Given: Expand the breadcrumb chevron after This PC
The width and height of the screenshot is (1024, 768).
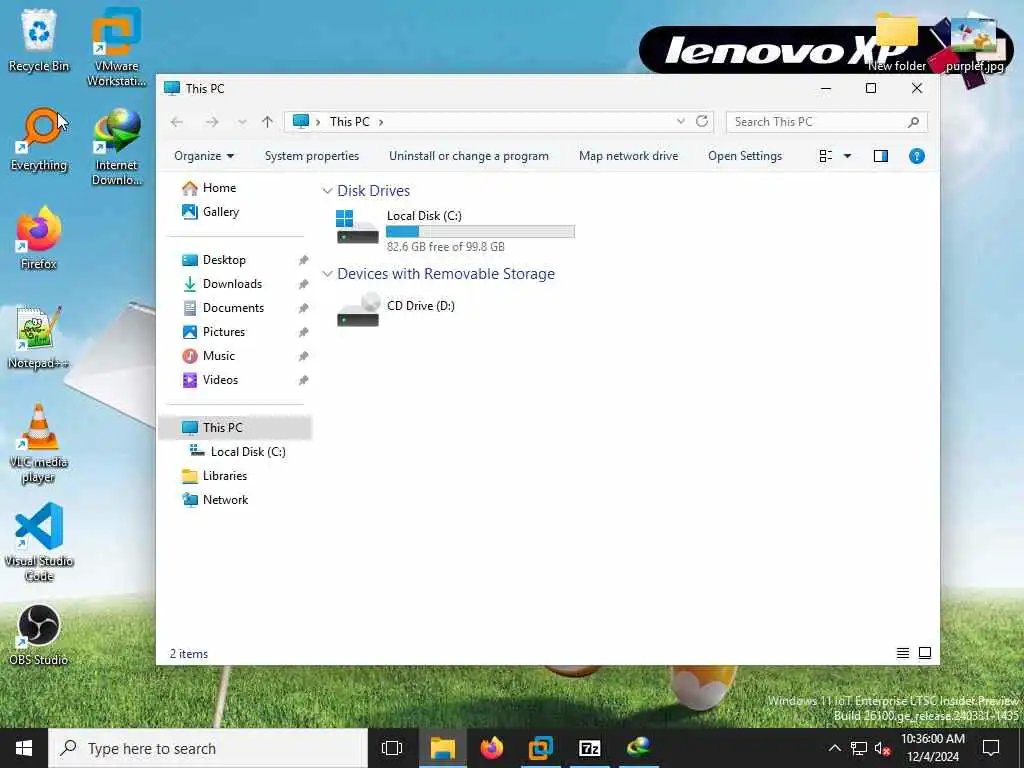Looking at the screenshot, I should click(381, 122).
